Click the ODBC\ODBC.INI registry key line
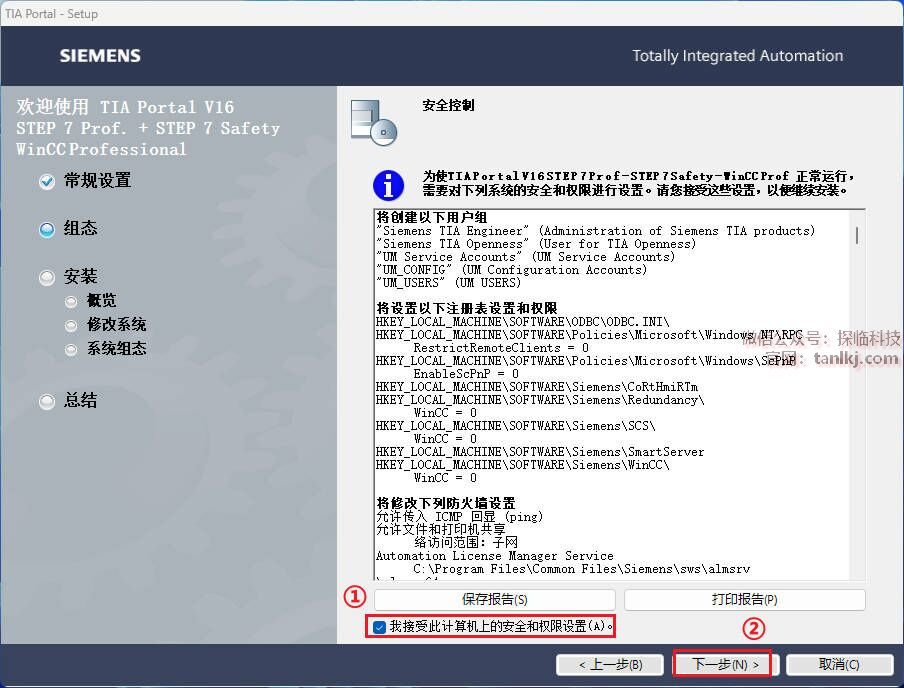The width and height of the screenshot is (904, 688). 522,322
